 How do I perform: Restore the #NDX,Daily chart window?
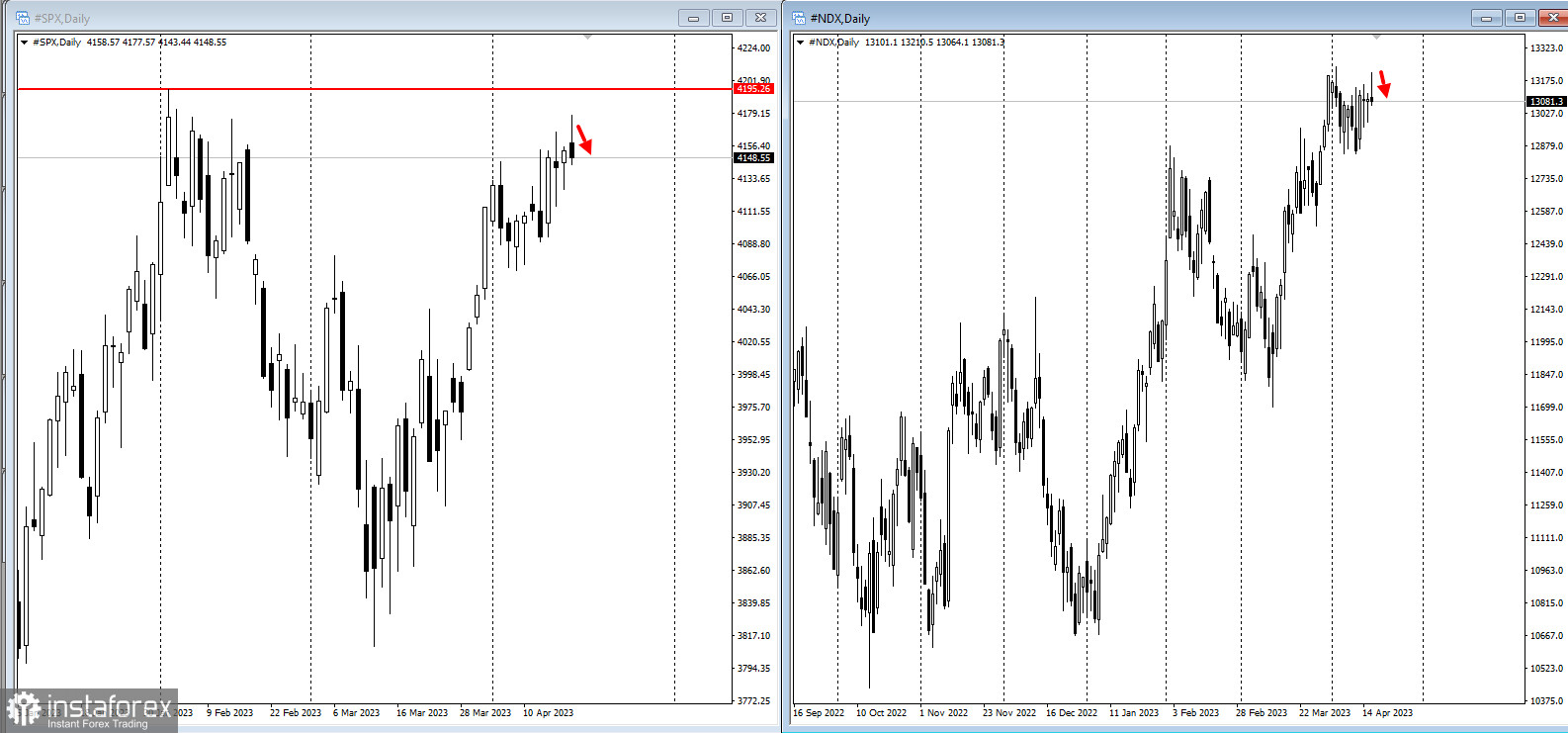click(x=1520, y=18)
